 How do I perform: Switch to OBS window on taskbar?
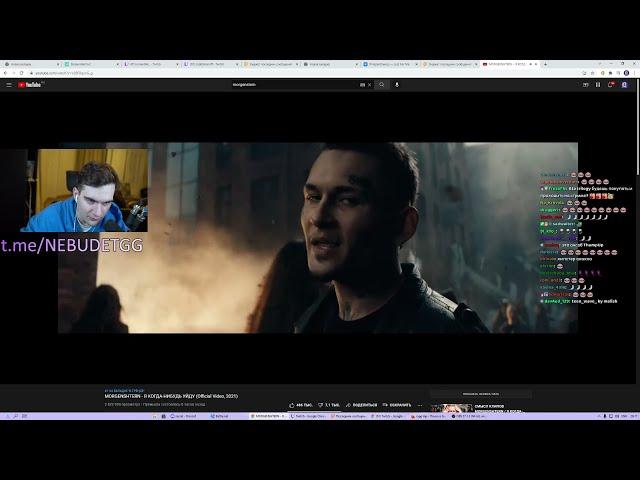click(469, 416)
